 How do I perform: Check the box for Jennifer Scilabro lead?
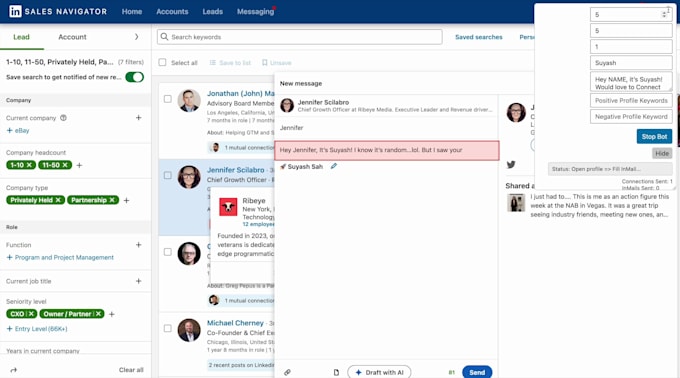(167, 175)
